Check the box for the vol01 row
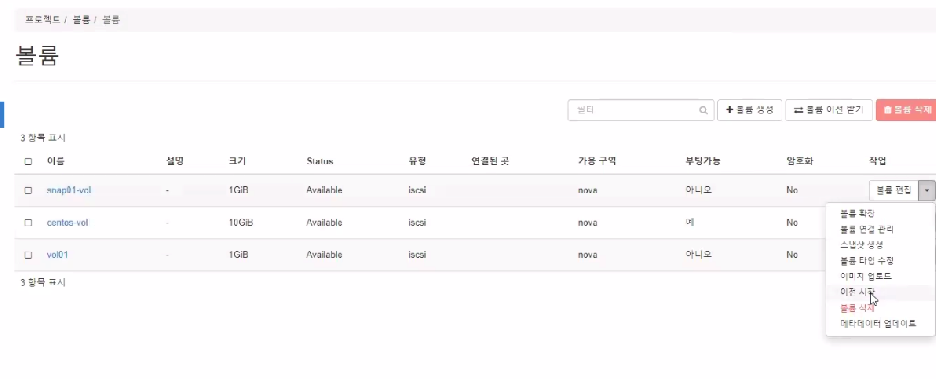 pos(28,255)
